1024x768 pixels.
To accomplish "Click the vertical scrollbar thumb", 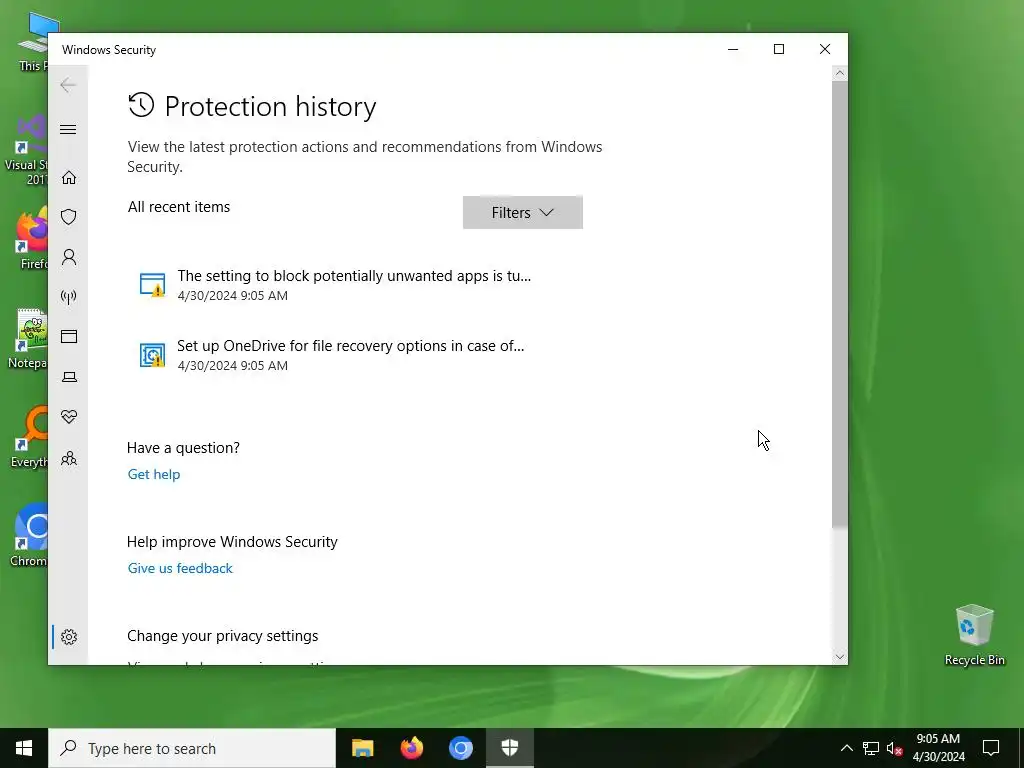I will coord(839,304).
